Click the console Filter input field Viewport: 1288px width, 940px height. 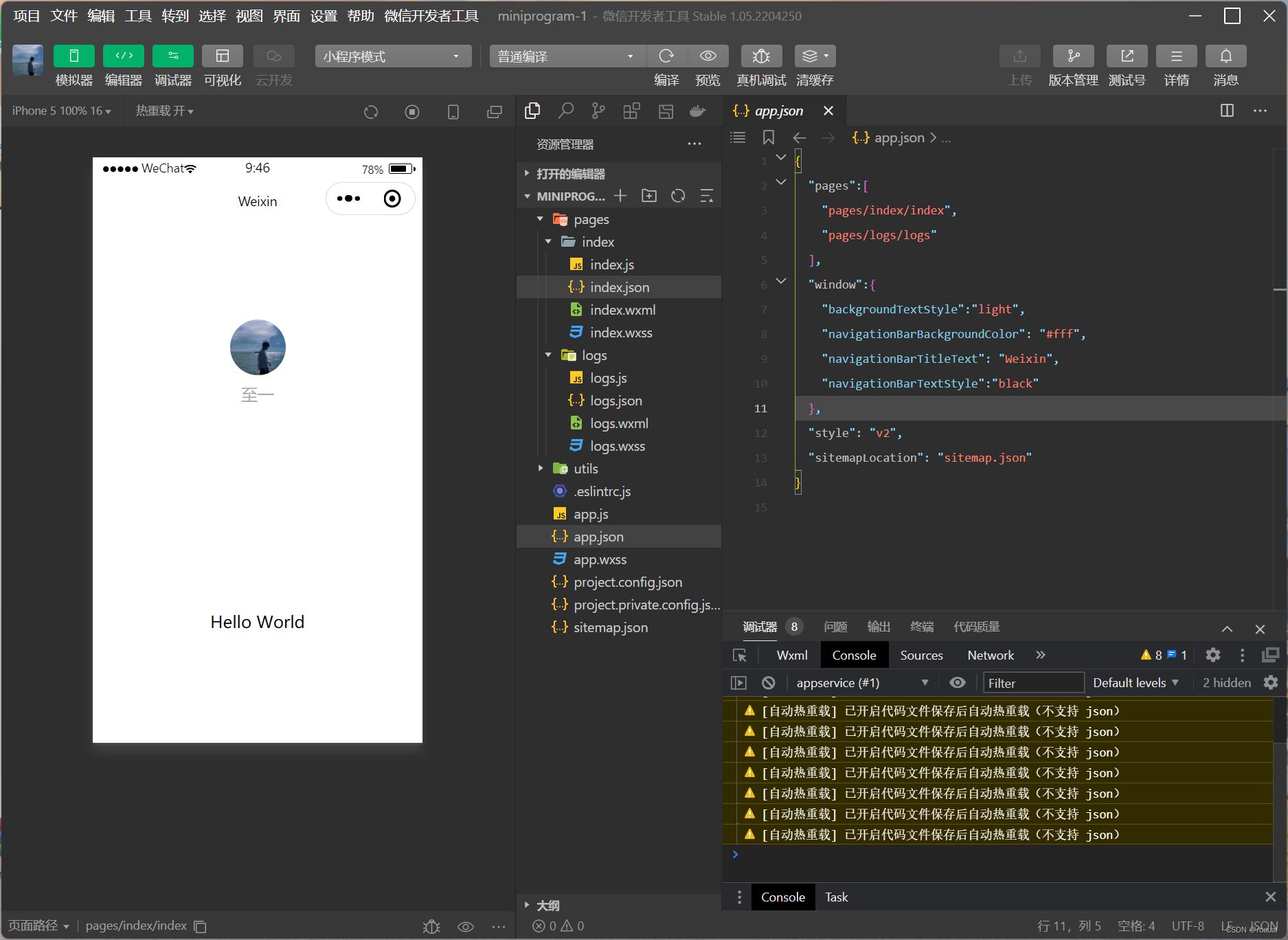coord(1032,683)
